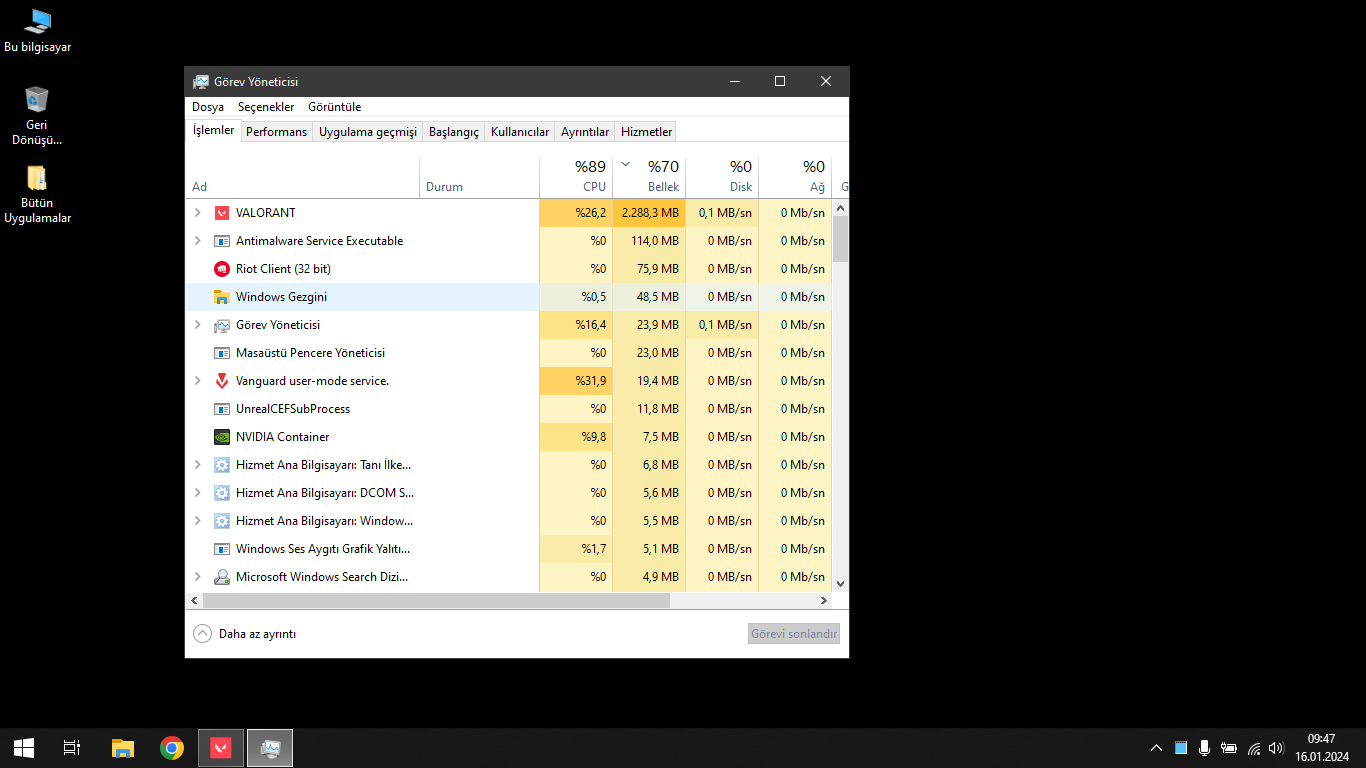Click Vanguard's CPU value %31,9
This screenshot has width=1366, height=768.
(576, 381)
